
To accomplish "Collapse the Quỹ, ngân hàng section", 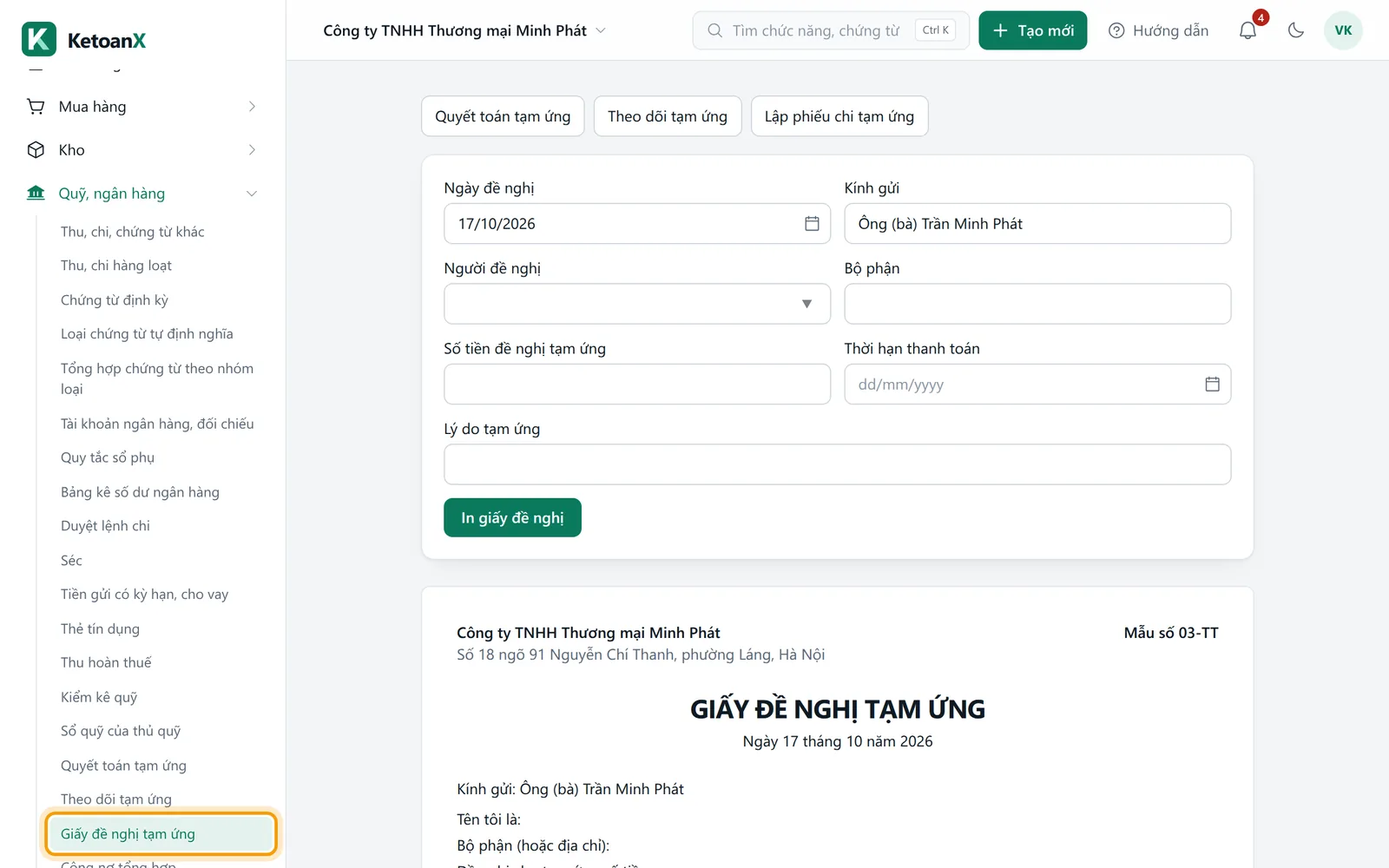I will pos(142,194).
